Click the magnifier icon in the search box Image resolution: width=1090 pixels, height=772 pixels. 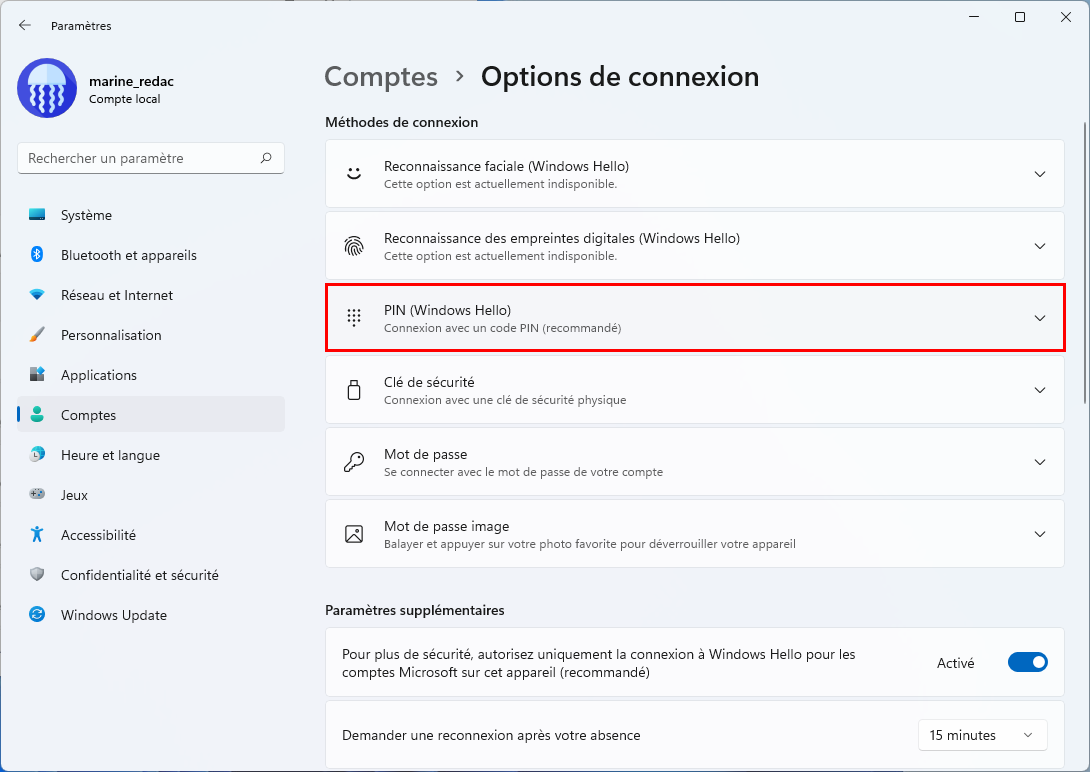pos(266,158)
